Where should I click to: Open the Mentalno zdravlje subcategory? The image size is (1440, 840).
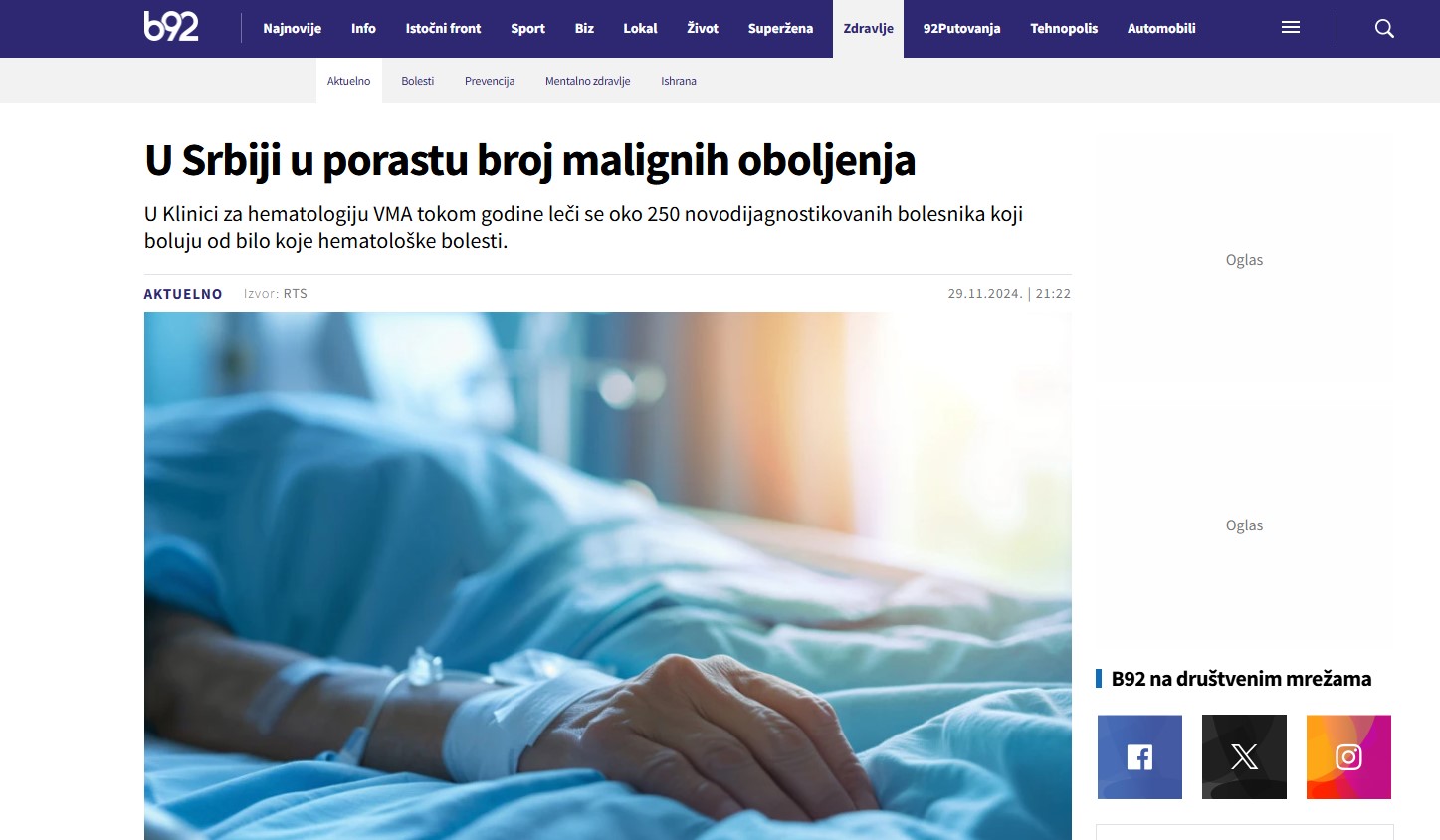pyautogui.click(x=587, y=81)
